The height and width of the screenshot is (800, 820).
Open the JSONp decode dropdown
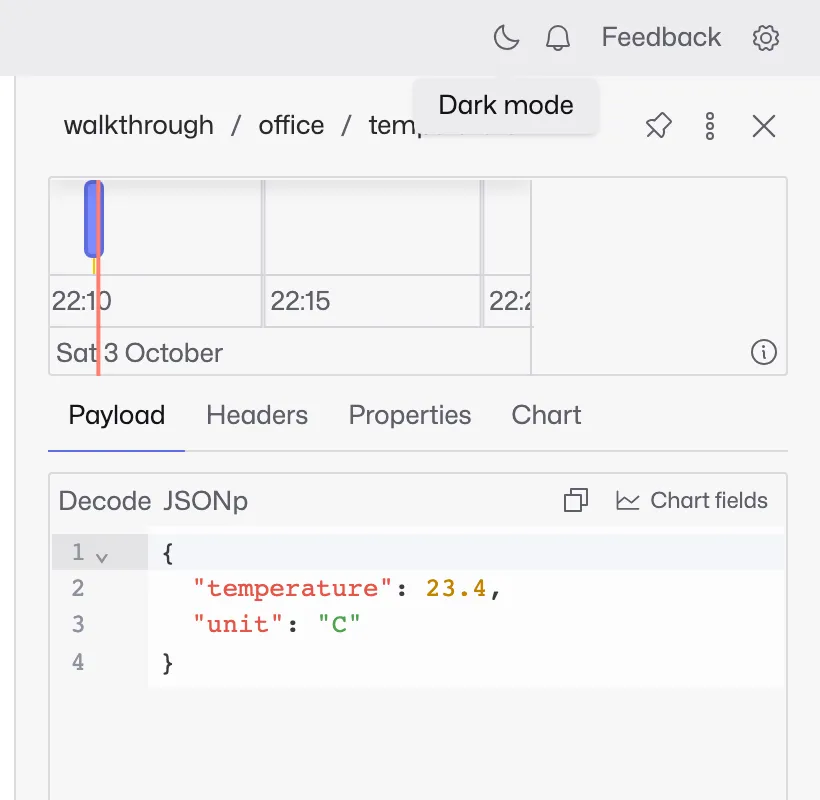205,501
